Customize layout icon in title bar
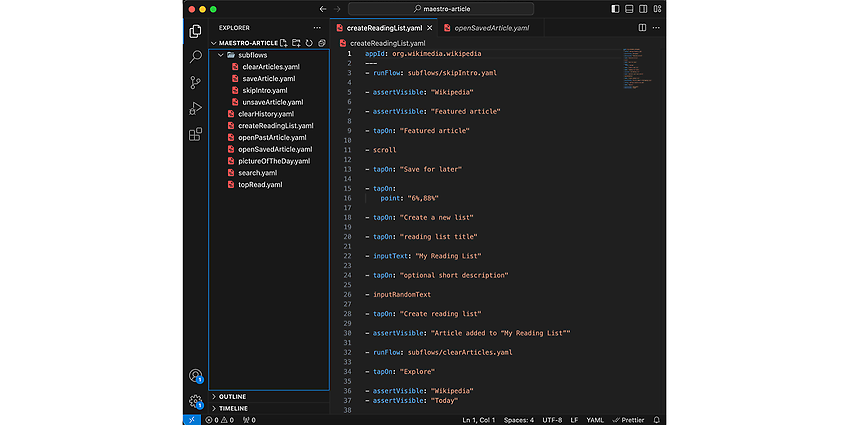The height and width of the screenshot is (425, 850). tap(657, 9)
